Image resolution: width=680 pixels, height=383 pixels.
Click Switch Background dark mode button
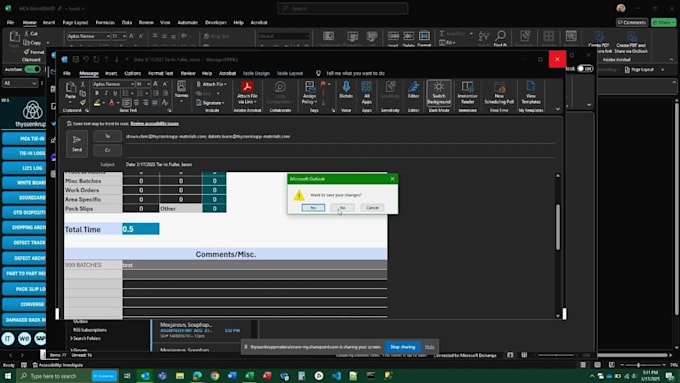439,92
